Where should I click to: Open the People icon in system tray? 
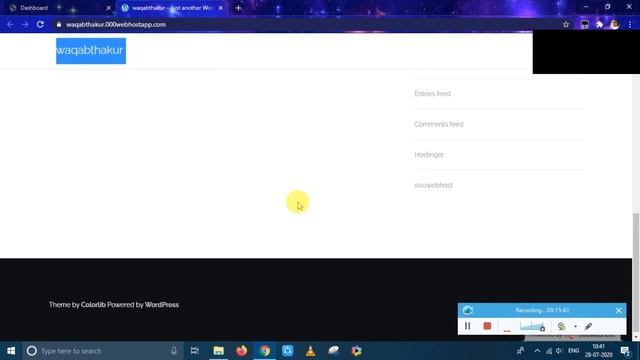coord(520,351)
